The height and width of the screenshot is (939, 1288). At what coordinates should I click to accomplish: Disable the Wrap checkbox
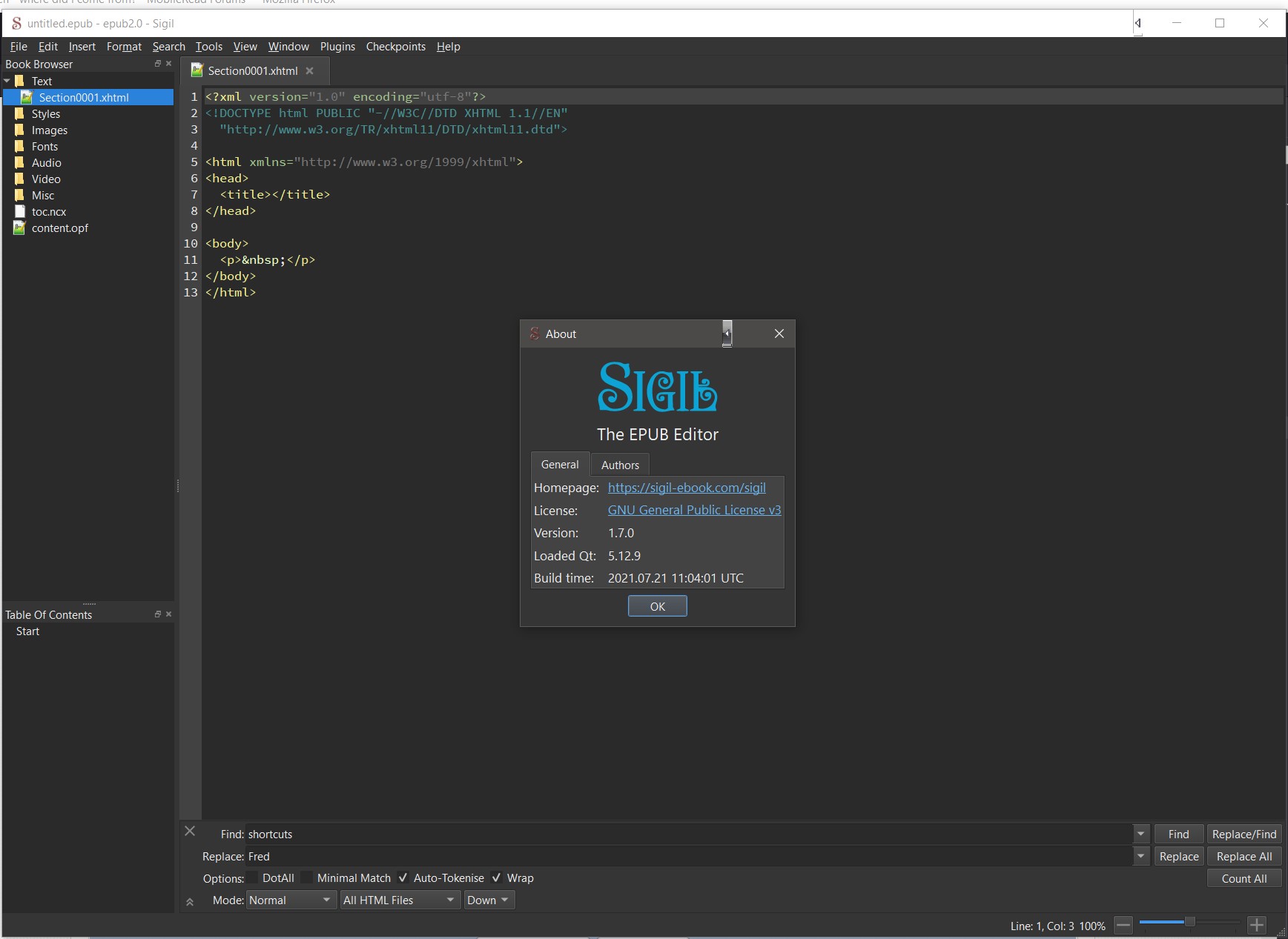[x=496, y=878]
